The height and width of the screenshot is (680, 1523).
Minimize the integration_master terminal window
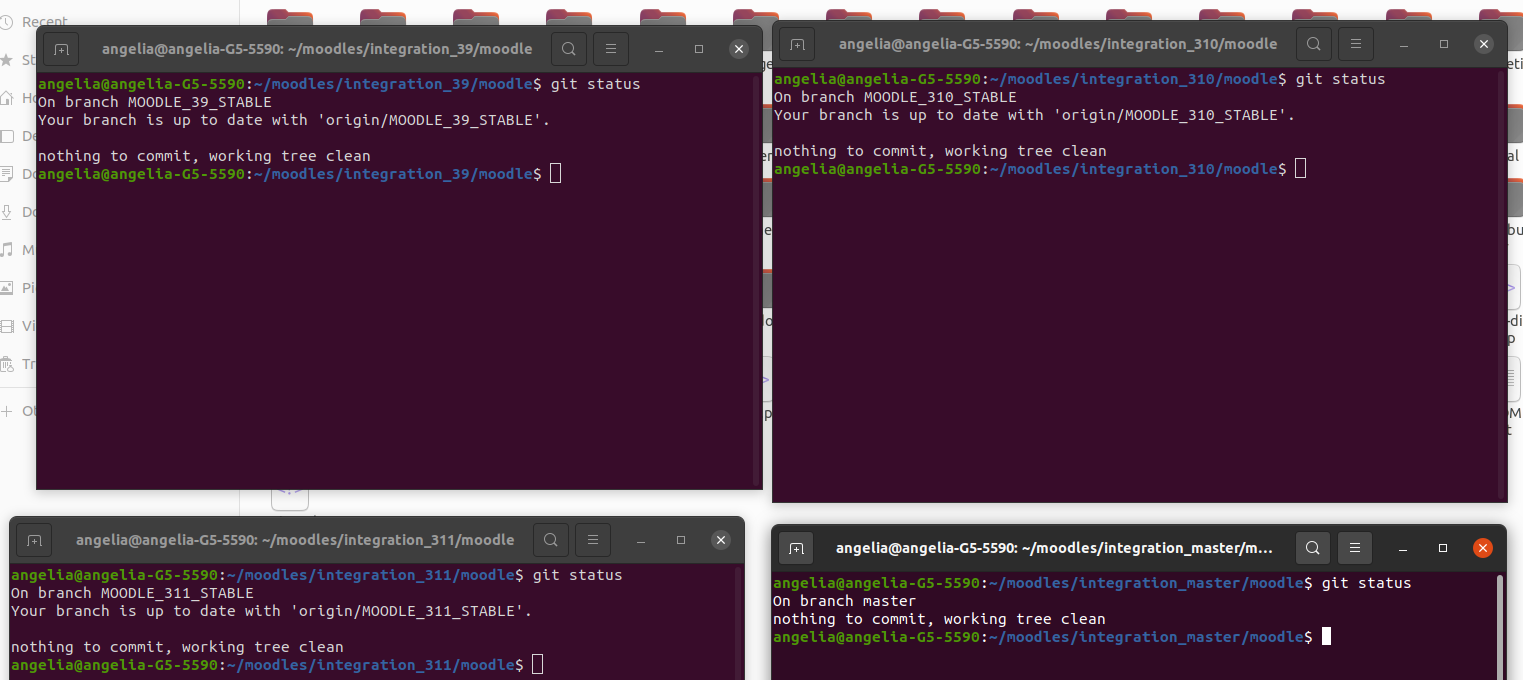[1403, 548]
